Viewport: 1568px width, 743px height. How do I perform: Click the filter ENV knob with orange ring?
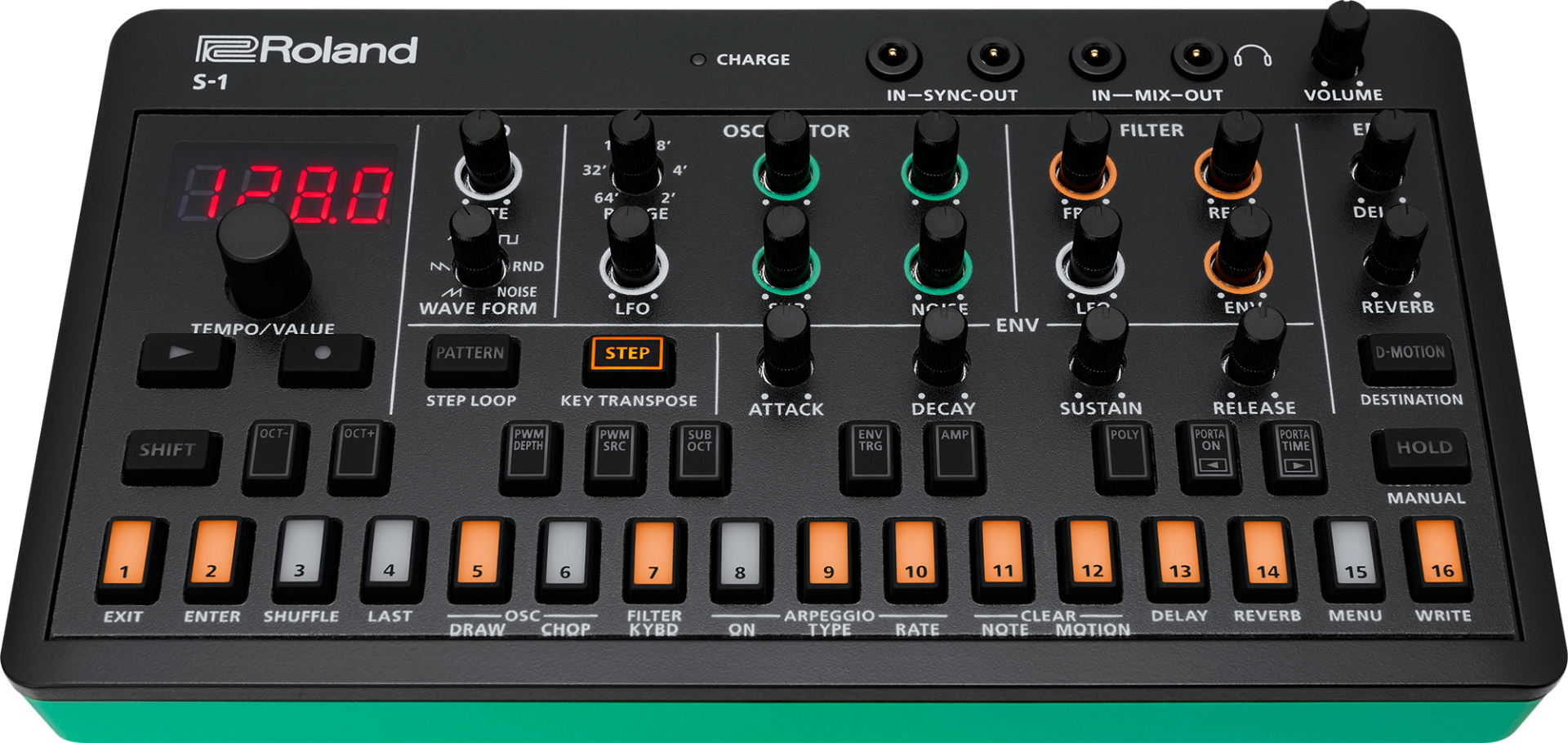pyautogui.click(x=1239, y=251)
